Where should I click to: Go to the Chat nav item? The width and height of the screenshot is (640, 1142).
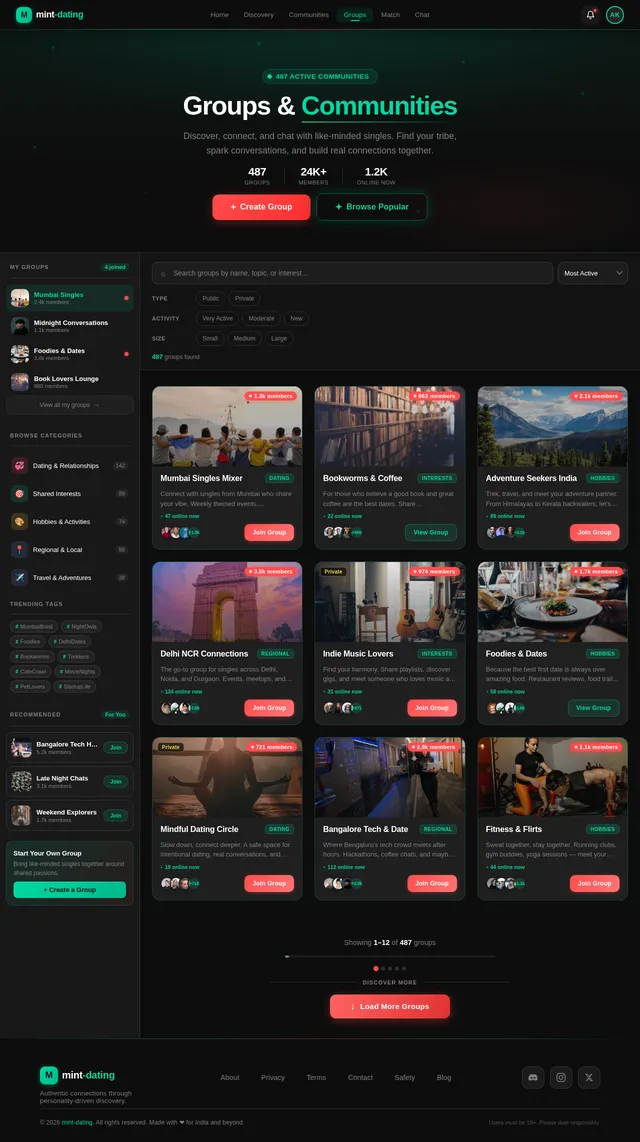[422, 15]
